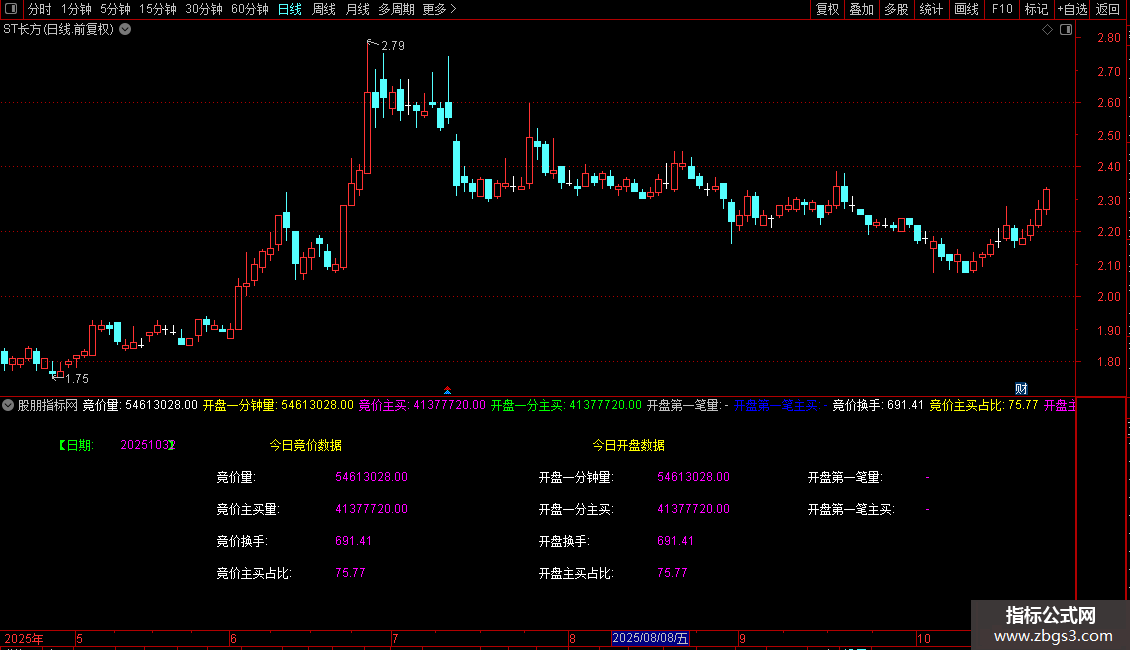The width and height of the screenshot is (1130, 650).
Task: Click the 1.75 low price label
Action: (x=77, y=378)
